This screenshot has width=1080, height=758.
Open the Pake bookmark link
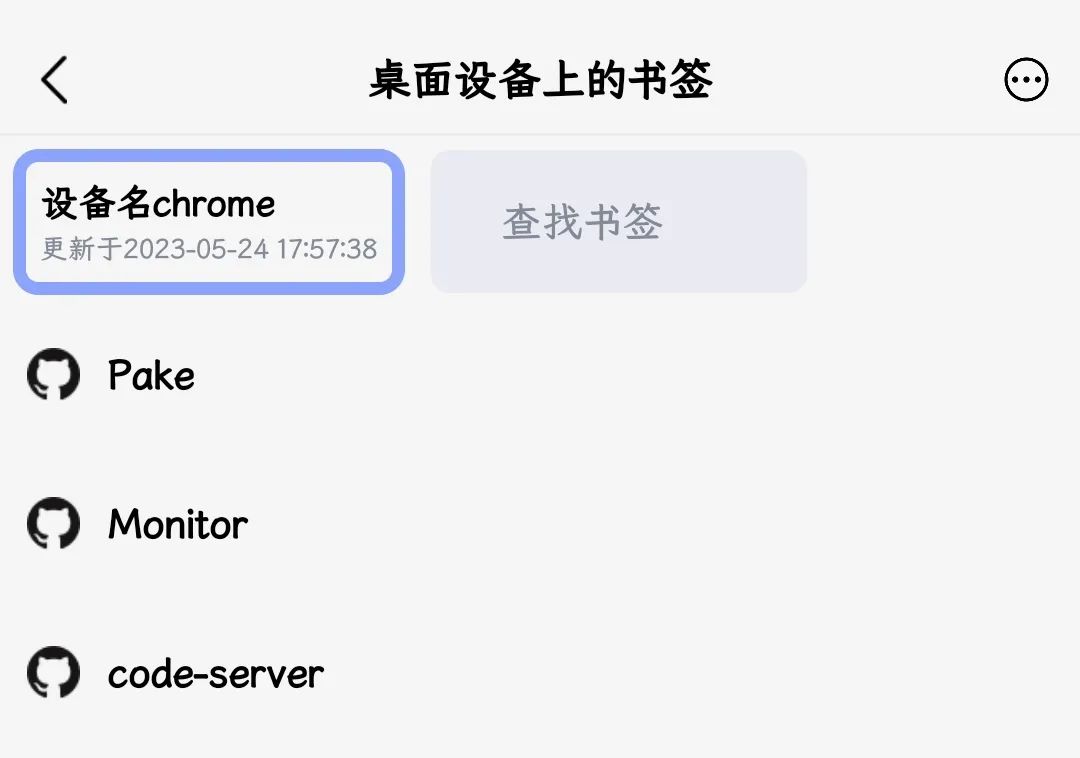point(150,375)
